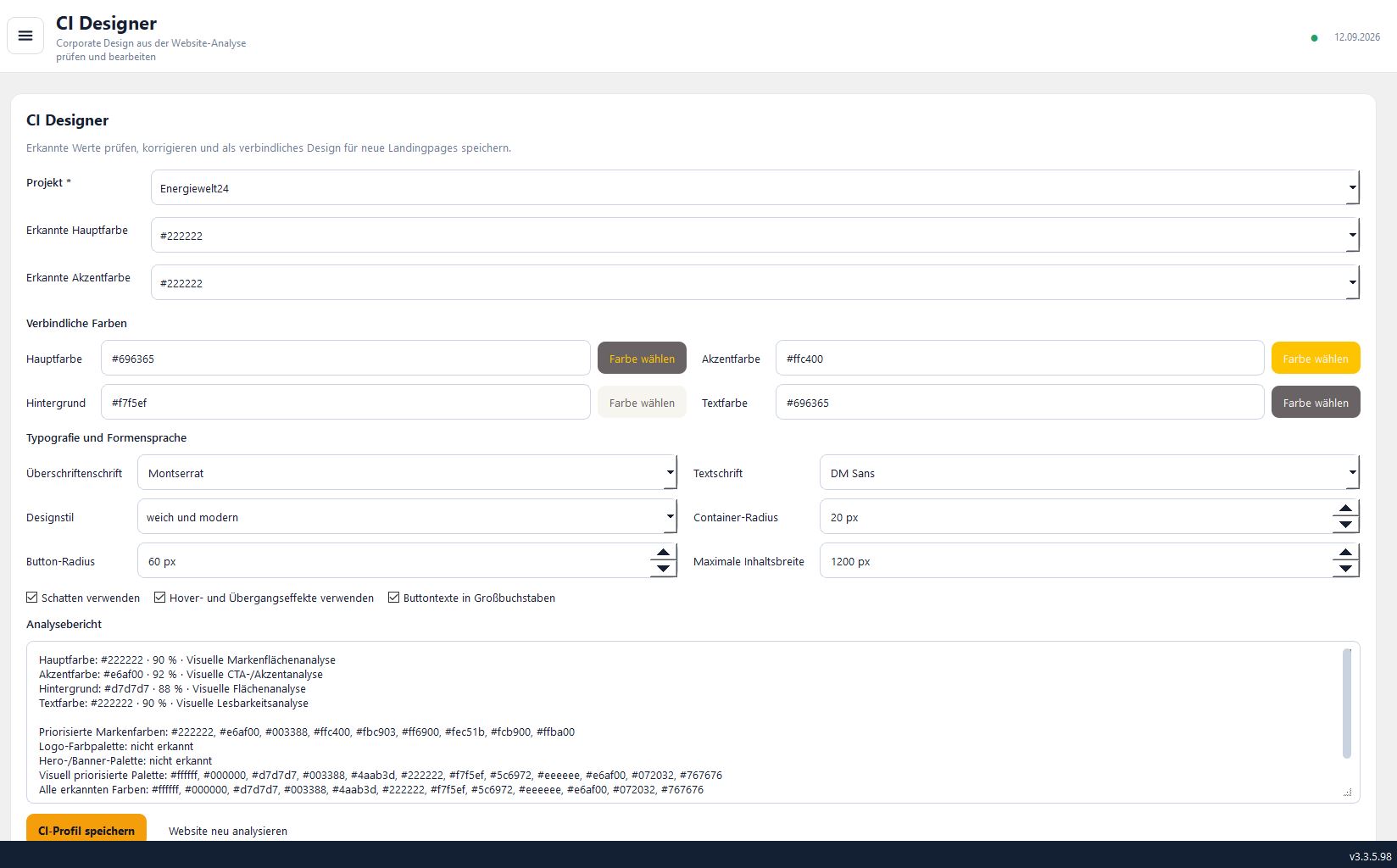This screenshot has width=1397, height=868.
Task: Choose color for Textfarbe with Farbe wählen
Action: coord(1316,402)
